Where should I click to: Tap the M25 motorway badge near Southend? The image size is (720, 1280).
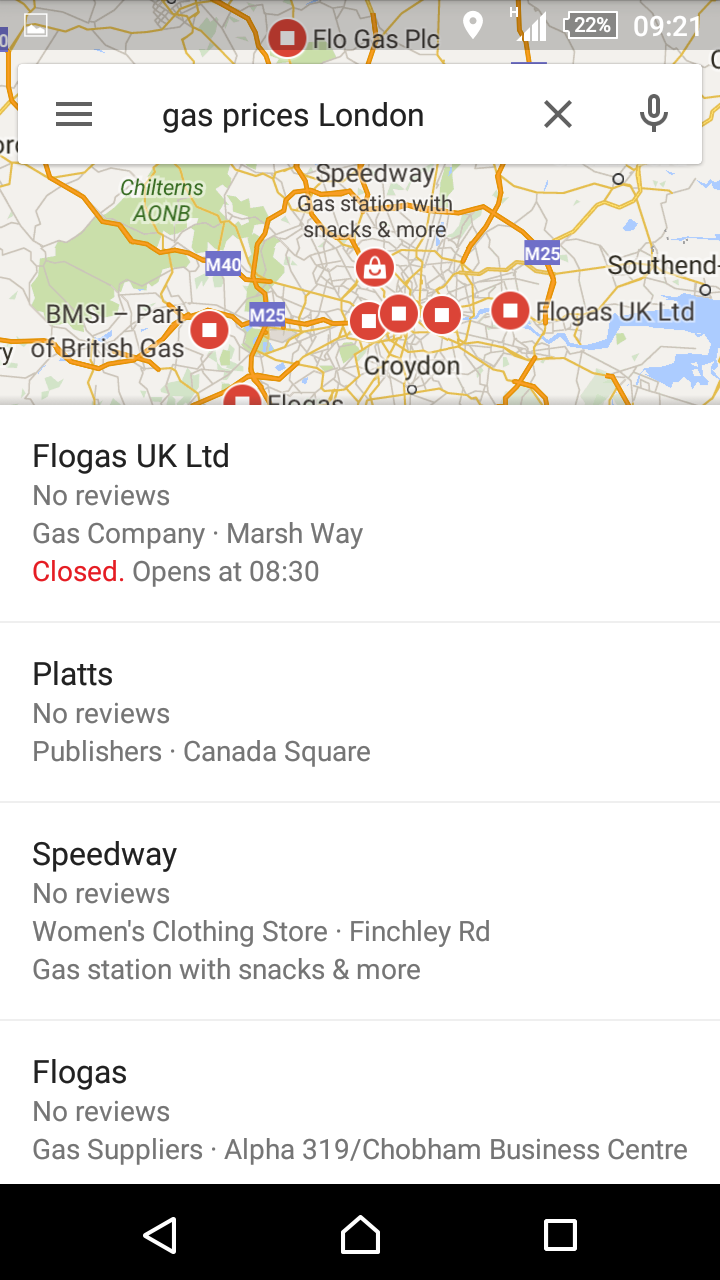pos(542,254)
